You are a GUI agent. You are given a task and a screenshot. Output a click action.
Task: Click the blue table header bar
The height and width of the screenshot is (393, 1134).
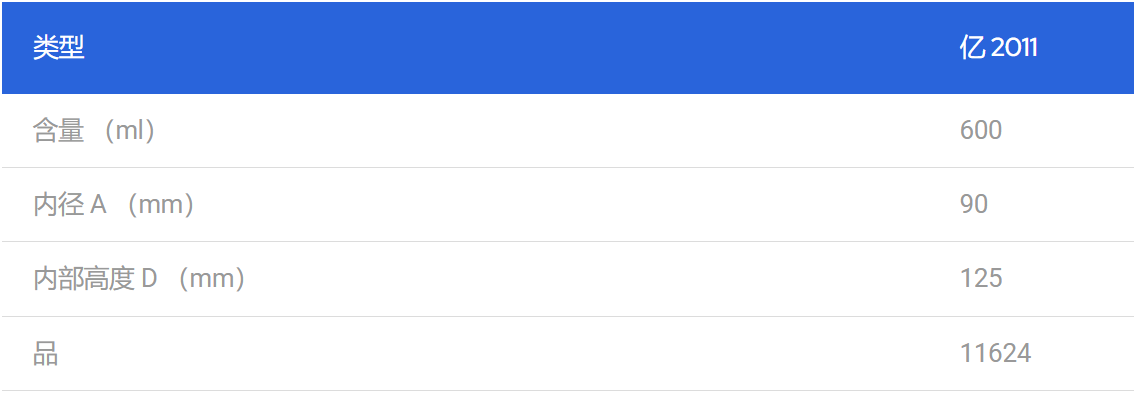point(567,48)
